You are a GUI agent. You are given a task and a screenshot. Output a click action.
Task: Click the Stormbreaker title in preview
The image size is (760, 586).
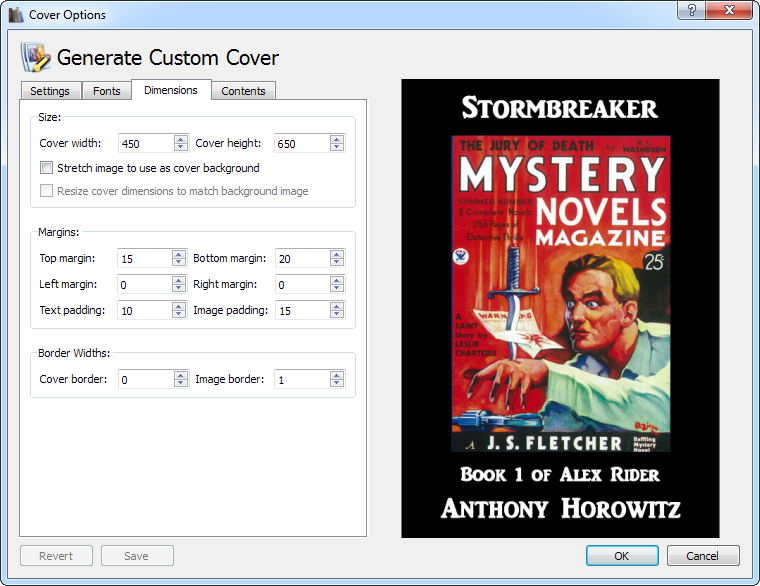pos(560,108)
